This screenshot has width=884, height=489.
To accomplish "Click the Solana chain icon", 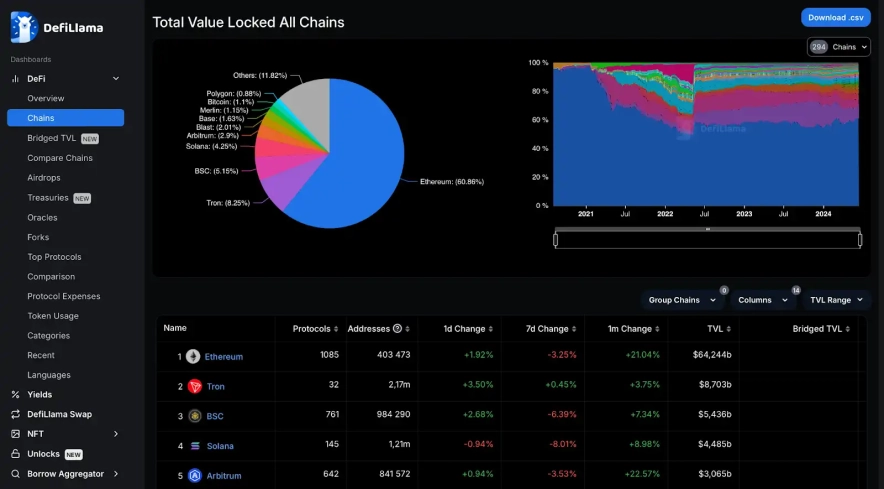I will point(193,445).
